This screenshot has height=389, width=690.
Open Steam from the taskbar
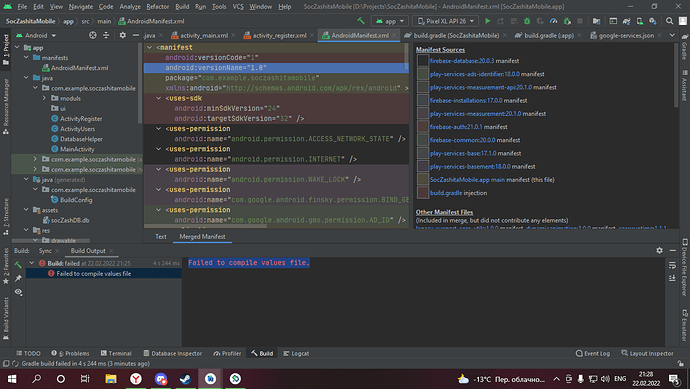tap(185, 379)
